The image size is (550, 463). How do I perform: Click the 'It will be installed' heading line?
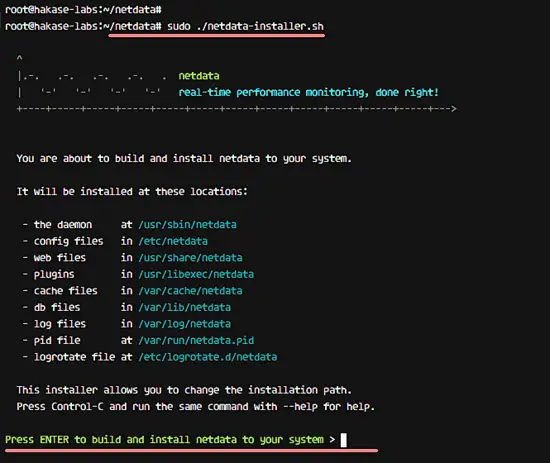[x=132, y=192]
